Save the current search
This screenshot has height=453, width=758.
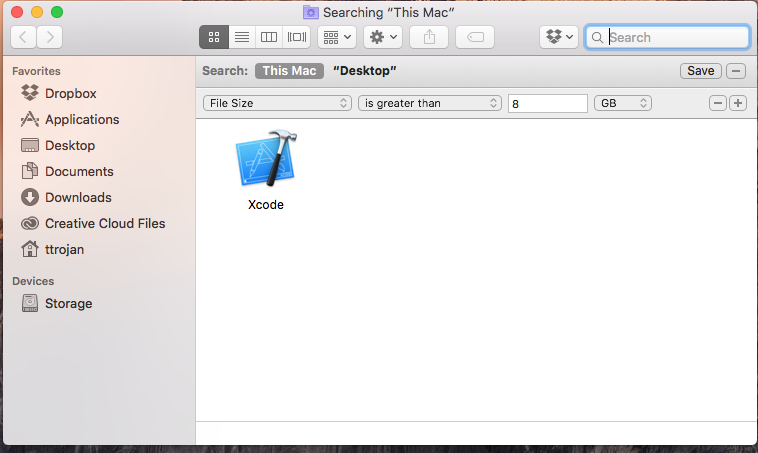pyautogui.click(x=700, y=71)
